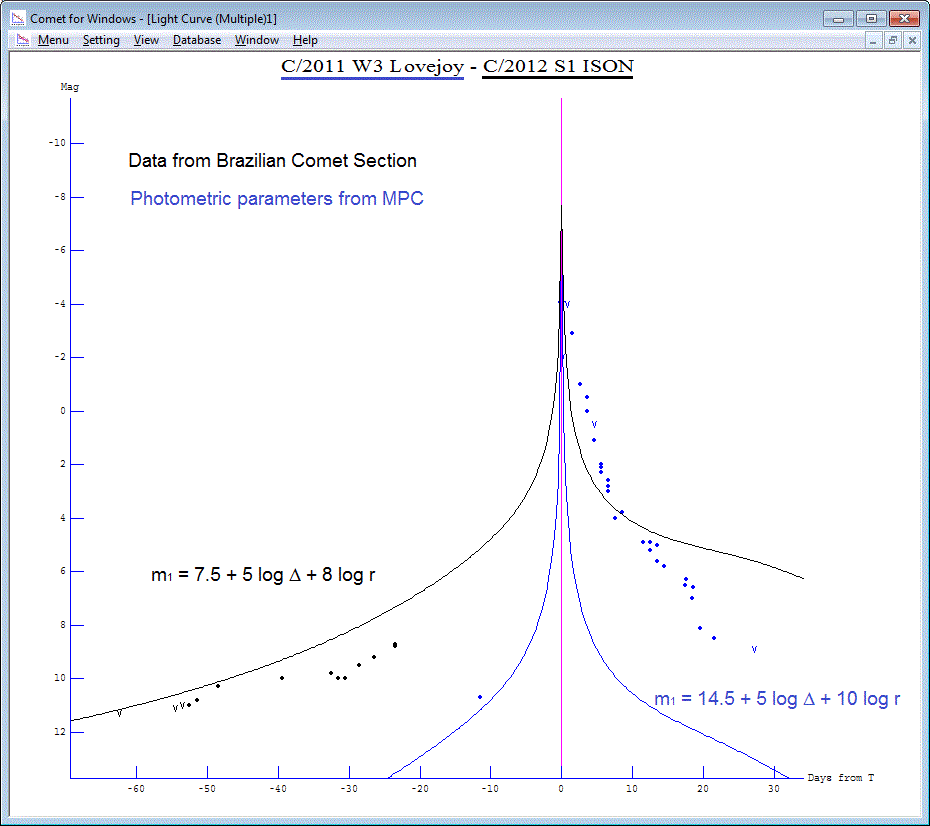Close the Comet for Windows application

tap(904, 18)
